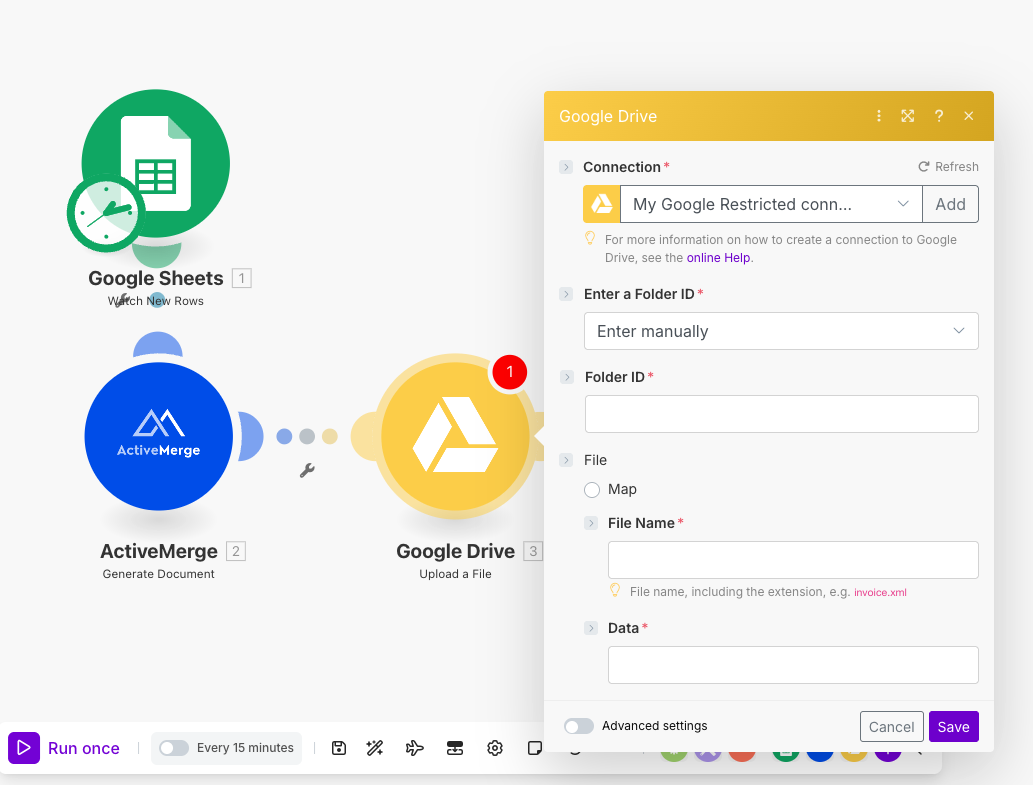Click the magic wand auto-align icon
1033x785 pixels.
(374, 747)
